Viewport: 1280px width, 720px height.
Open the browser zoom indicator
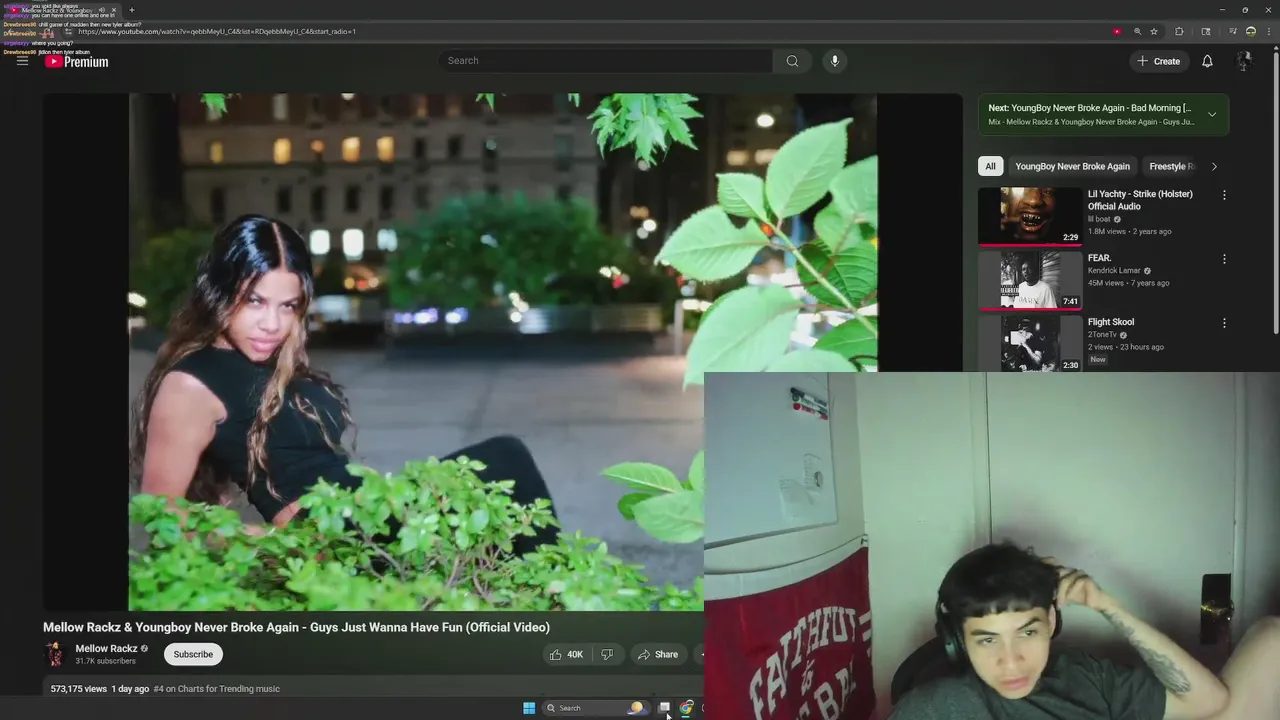[x=1137, y=31]
